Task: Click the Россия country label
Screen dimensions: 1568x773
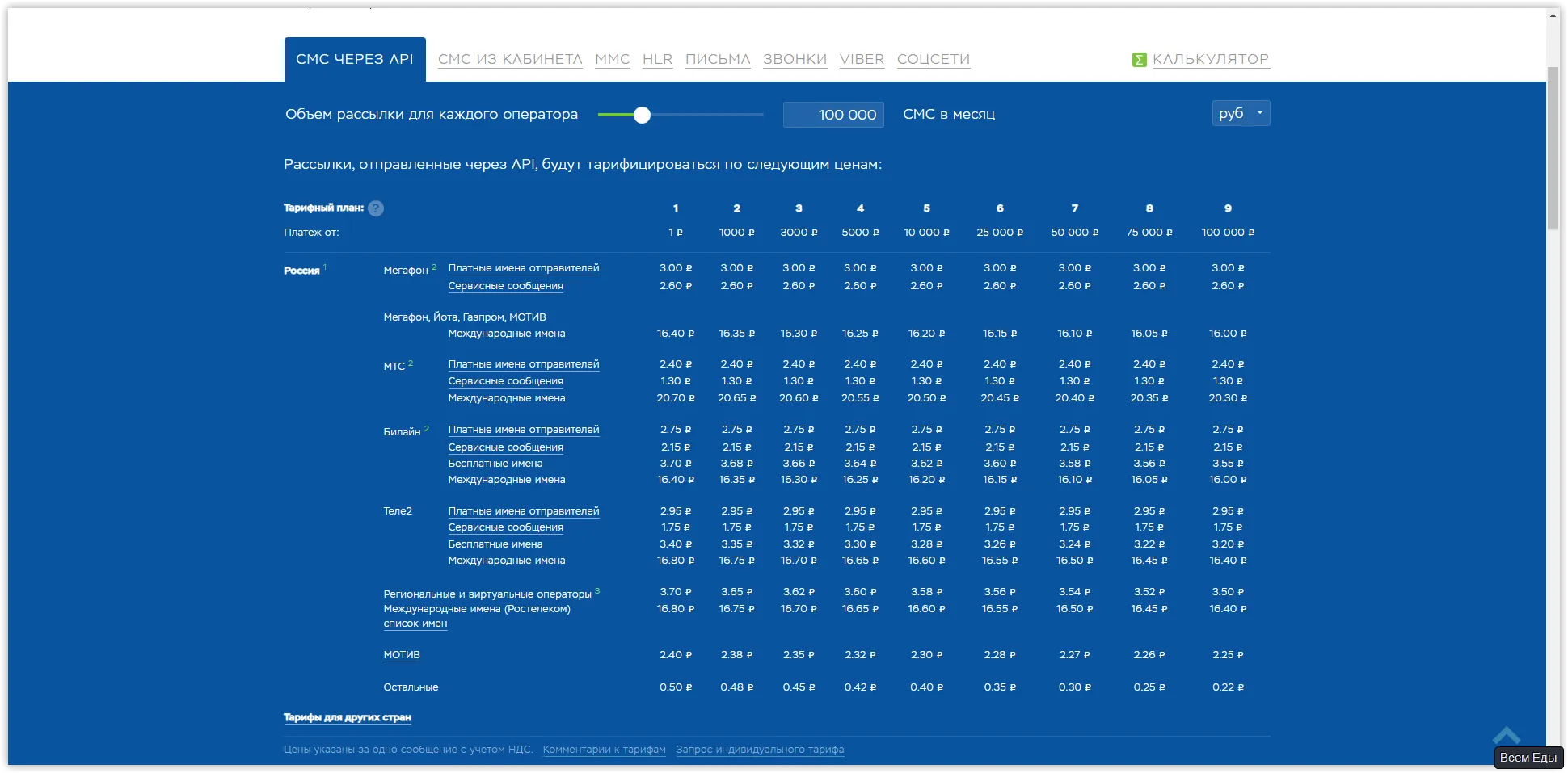Action: 301,271
